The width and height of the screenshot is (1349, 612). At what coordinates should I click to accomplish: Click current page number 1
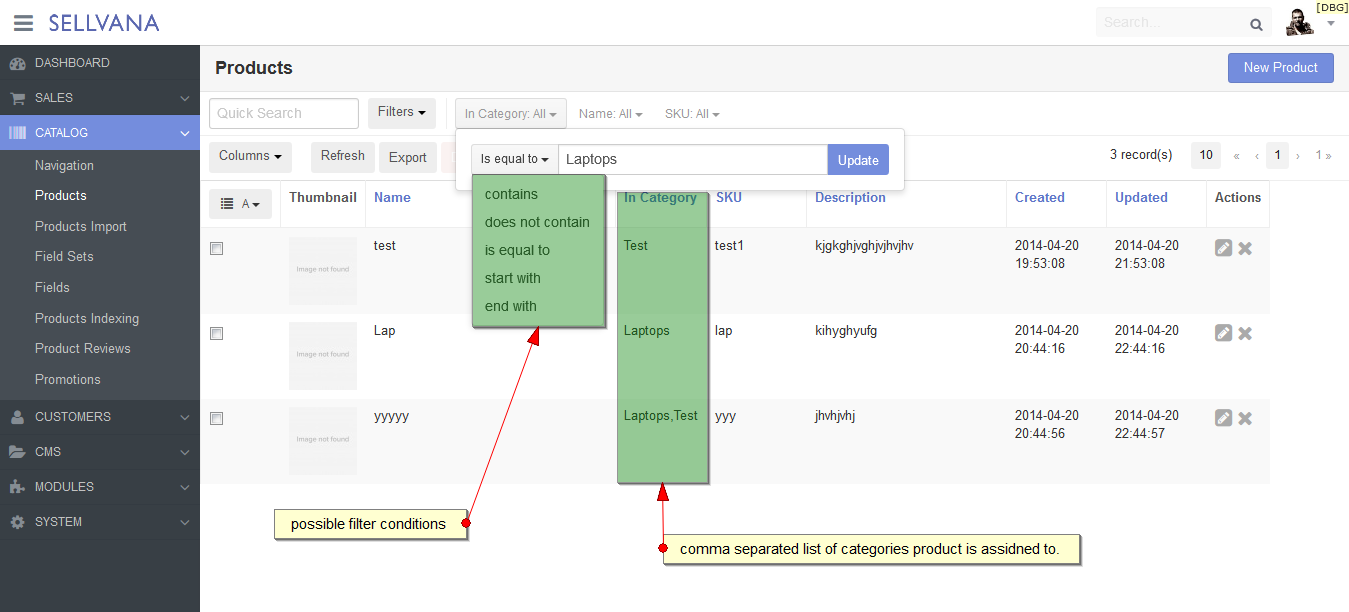pyautogui.click(x=1277, y=156)
